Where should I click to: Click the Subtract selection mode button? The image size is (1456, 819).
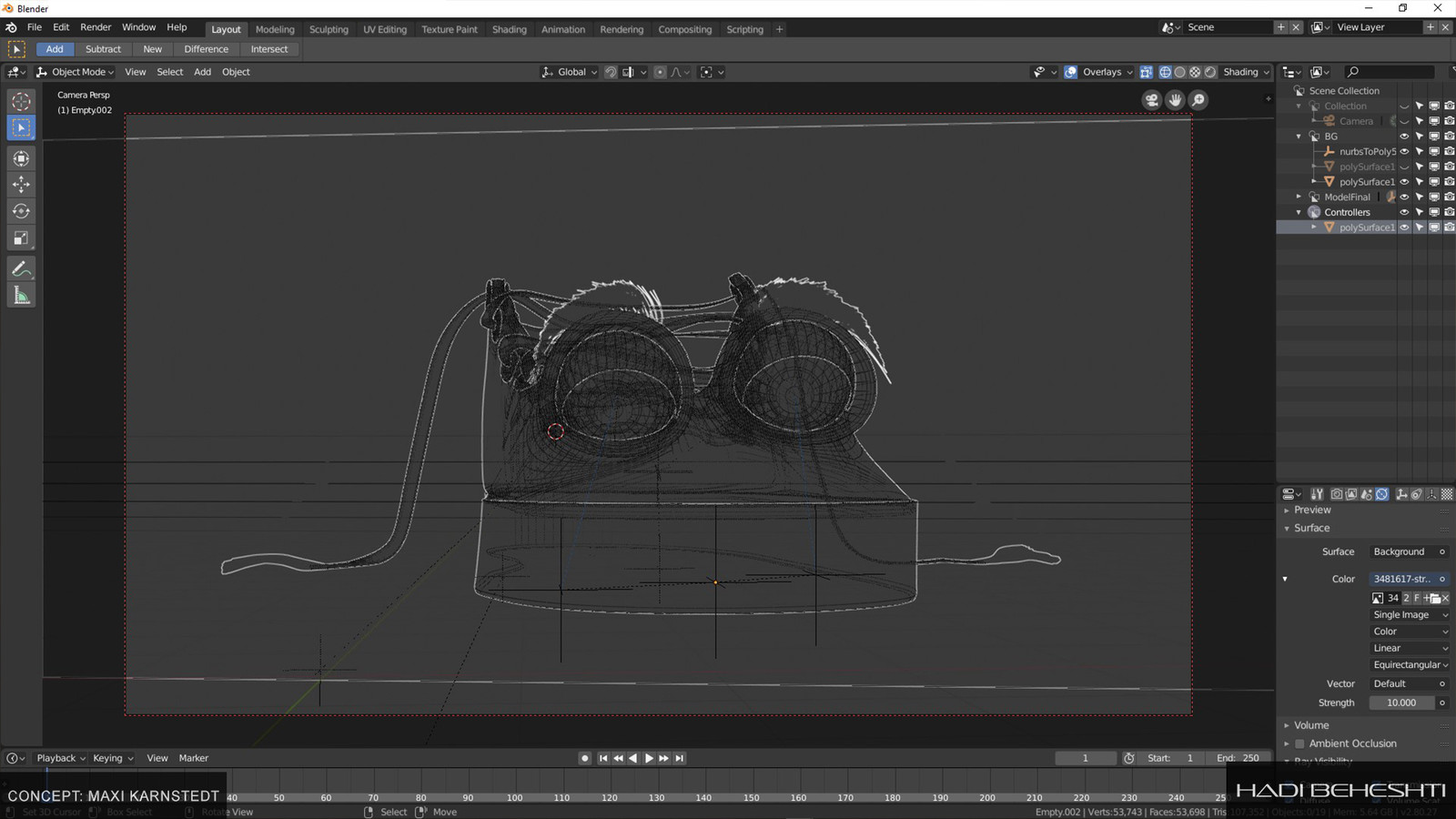tap(103, 49)
